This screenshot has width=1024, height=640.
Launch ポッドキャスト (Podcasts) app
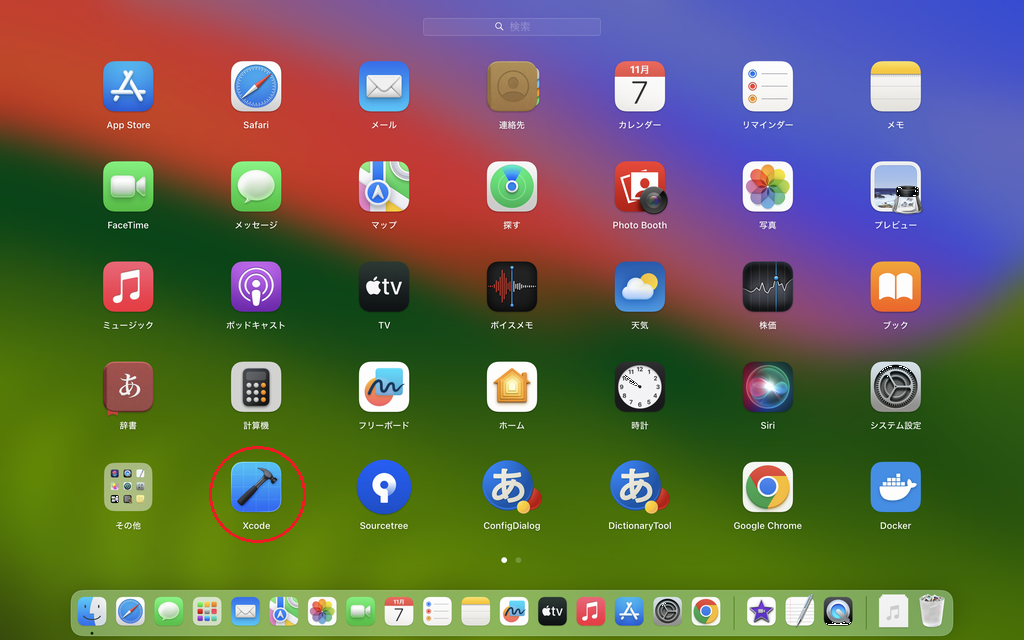256,287
